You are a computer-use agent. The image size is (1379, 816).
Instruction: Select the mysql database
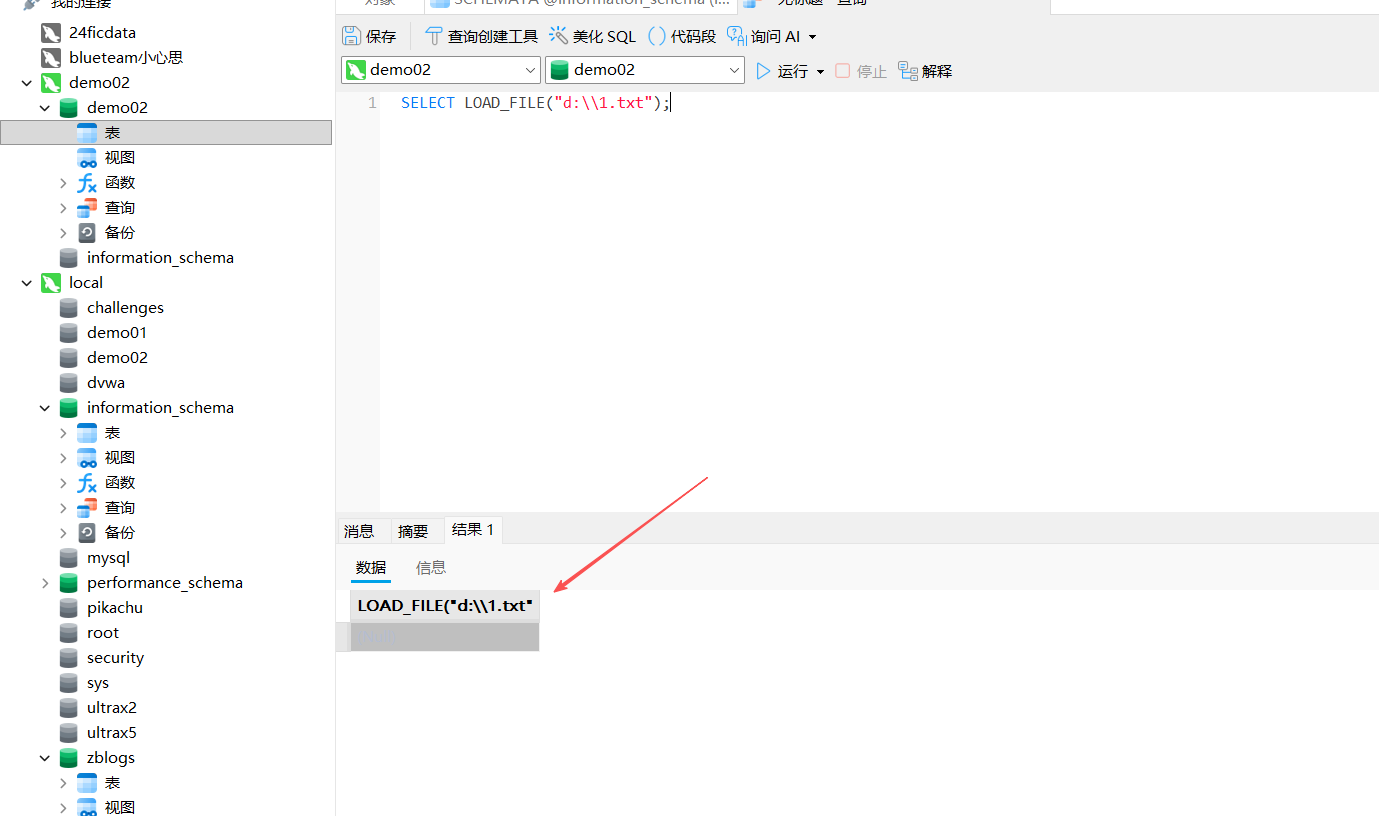tap(108, 558)
